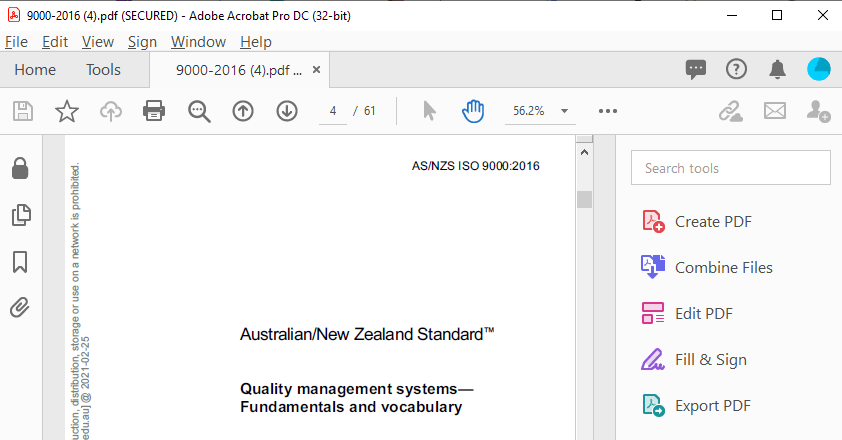The image size is (842, 440).
Task: Show security settings padlock panel
Action: (x=20, y=168)
